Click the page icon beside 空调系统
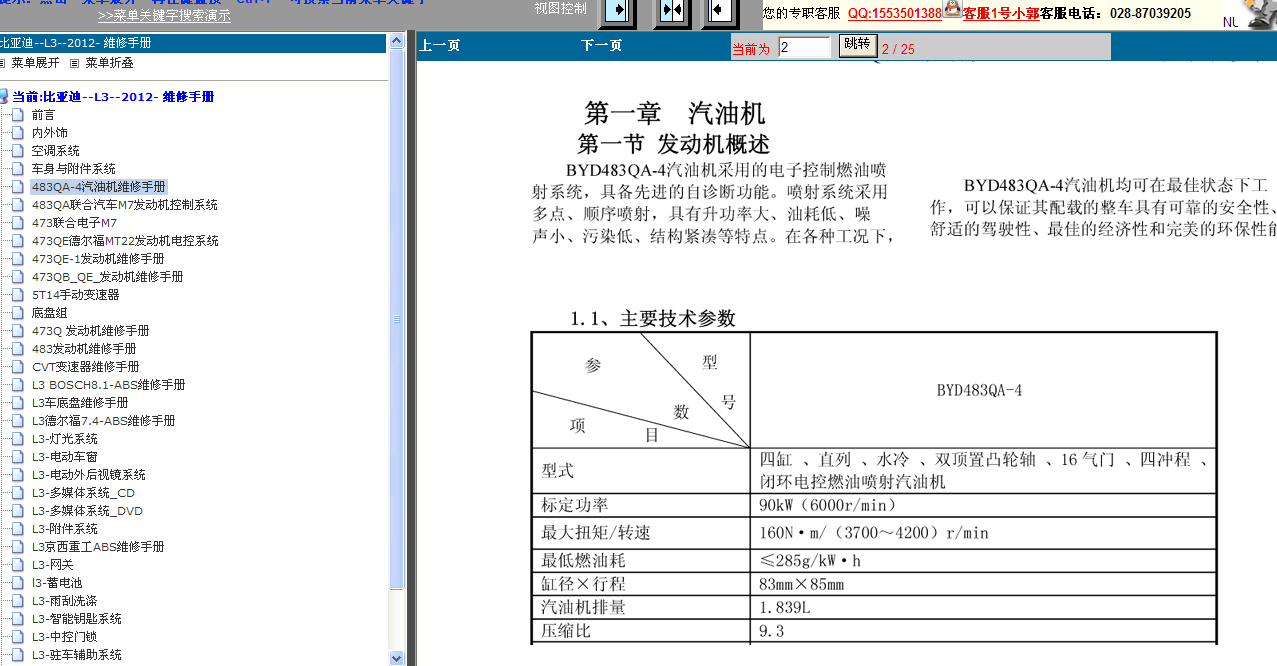 tap(17, 151)
